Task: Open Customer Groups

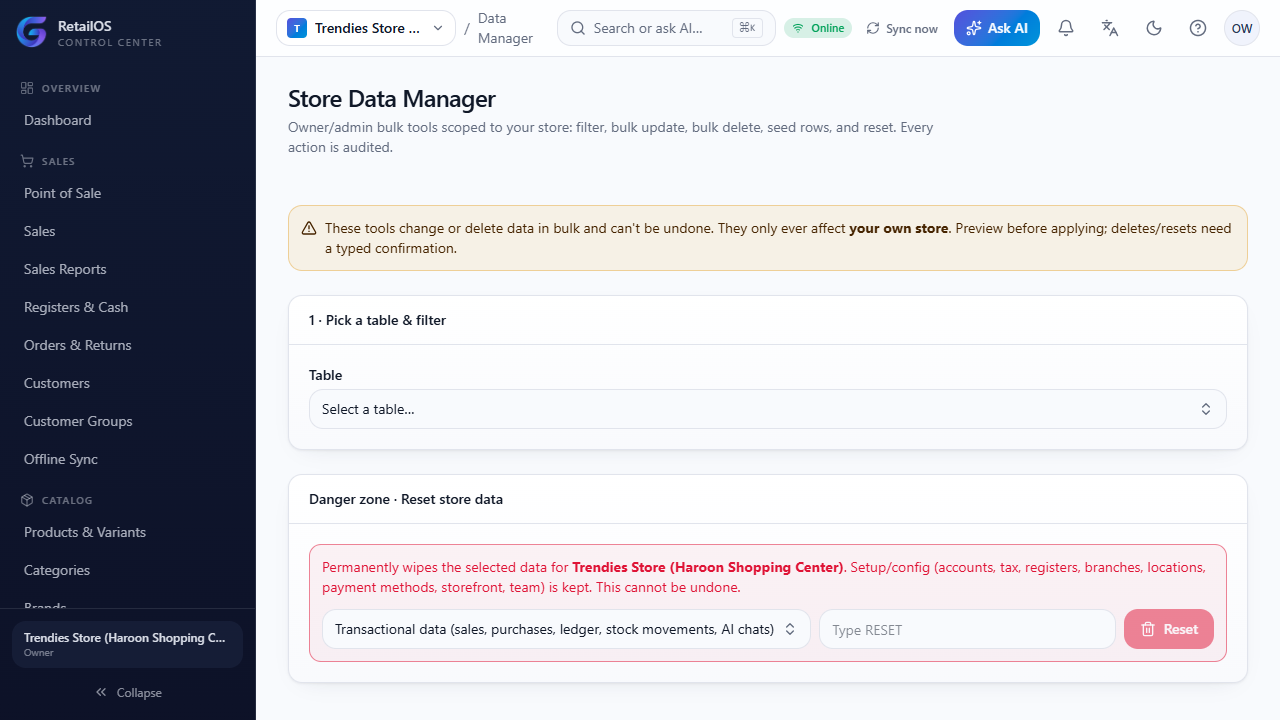Action: coord(128,421)
